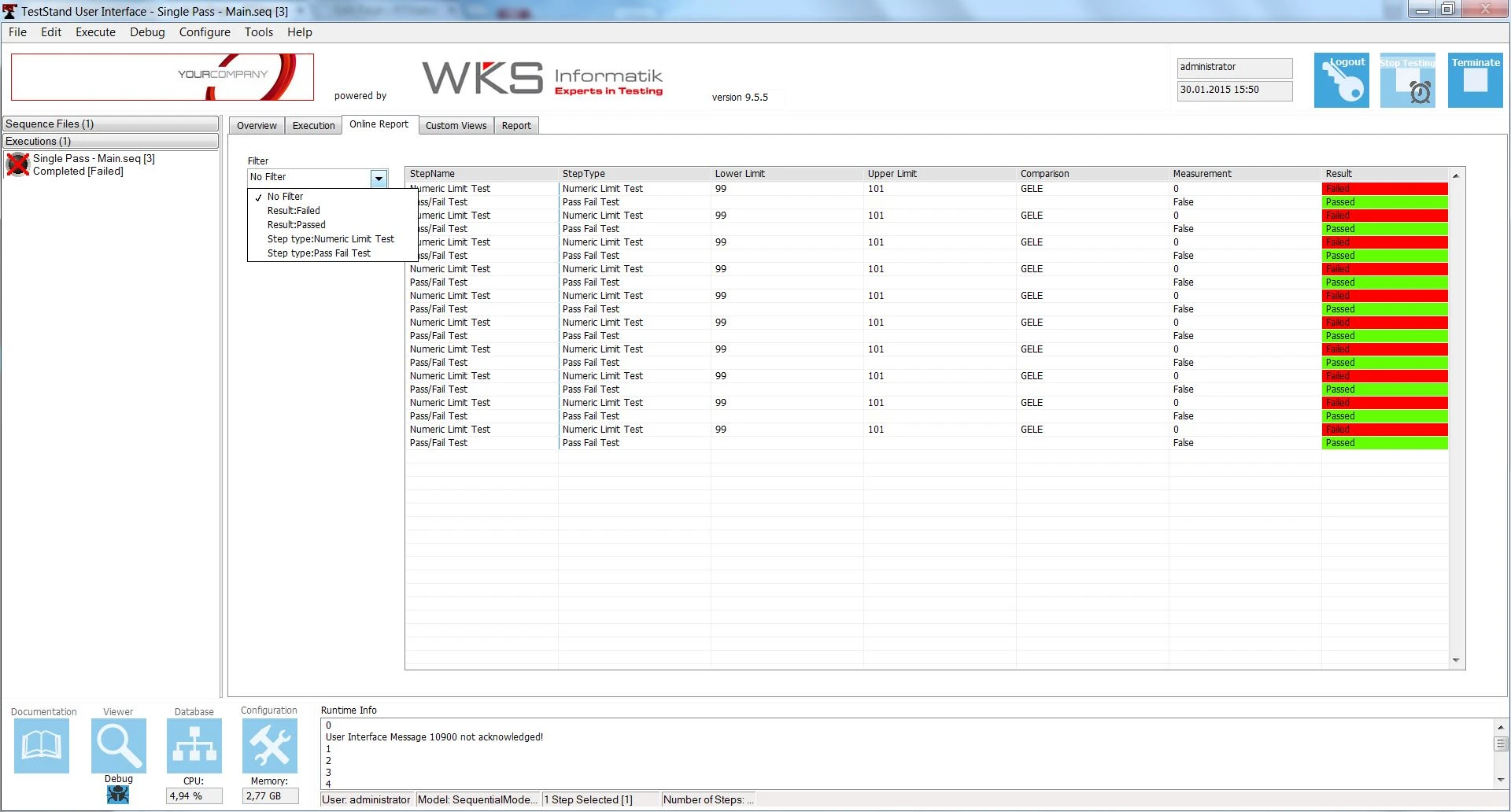Open the Documentation book icon
The height and width of the screenshot is (812, 1511).
(42, 745)
